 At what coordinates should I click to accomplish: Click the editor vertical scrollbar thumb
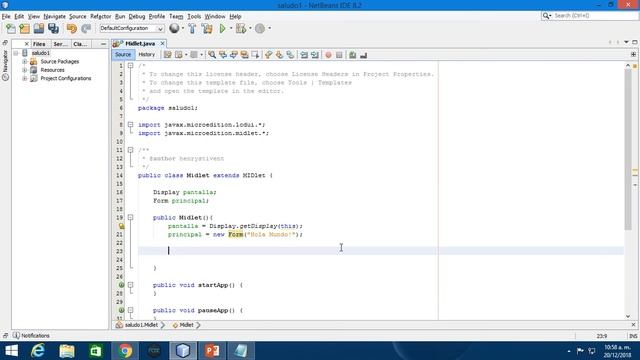(x=628, y=149)
